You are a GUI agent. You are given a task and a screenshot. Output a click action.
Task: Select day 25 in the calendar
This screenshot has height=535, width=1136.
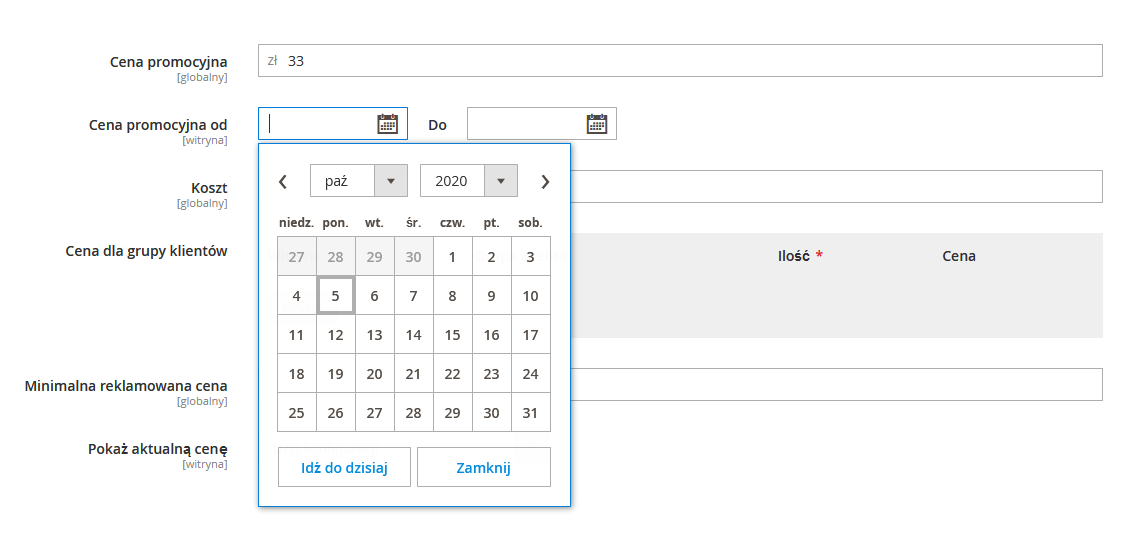pyautogui.click(x=296, y=412)
